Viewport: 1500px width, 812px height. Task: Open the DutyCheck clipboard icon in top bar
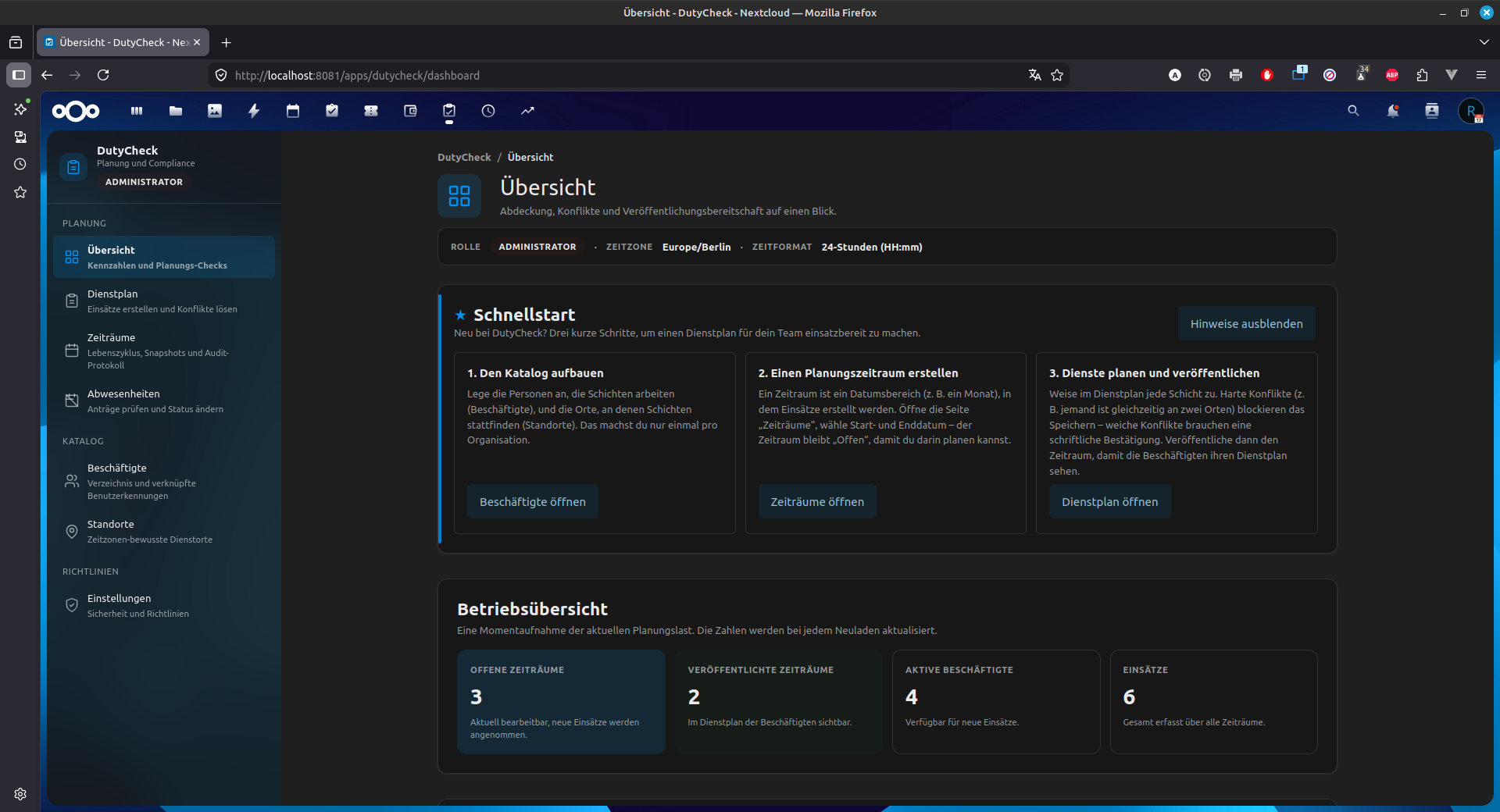[x=449, y=111]
